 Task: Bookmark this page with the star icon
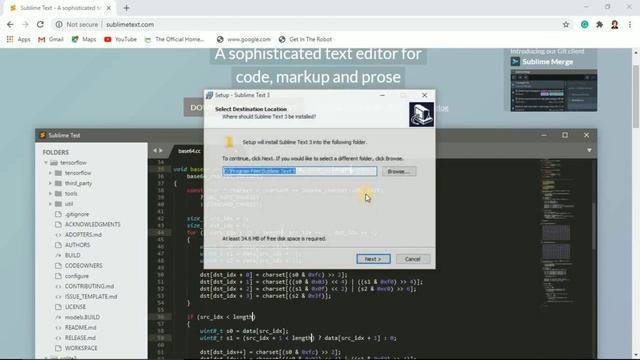pos(566,24)
